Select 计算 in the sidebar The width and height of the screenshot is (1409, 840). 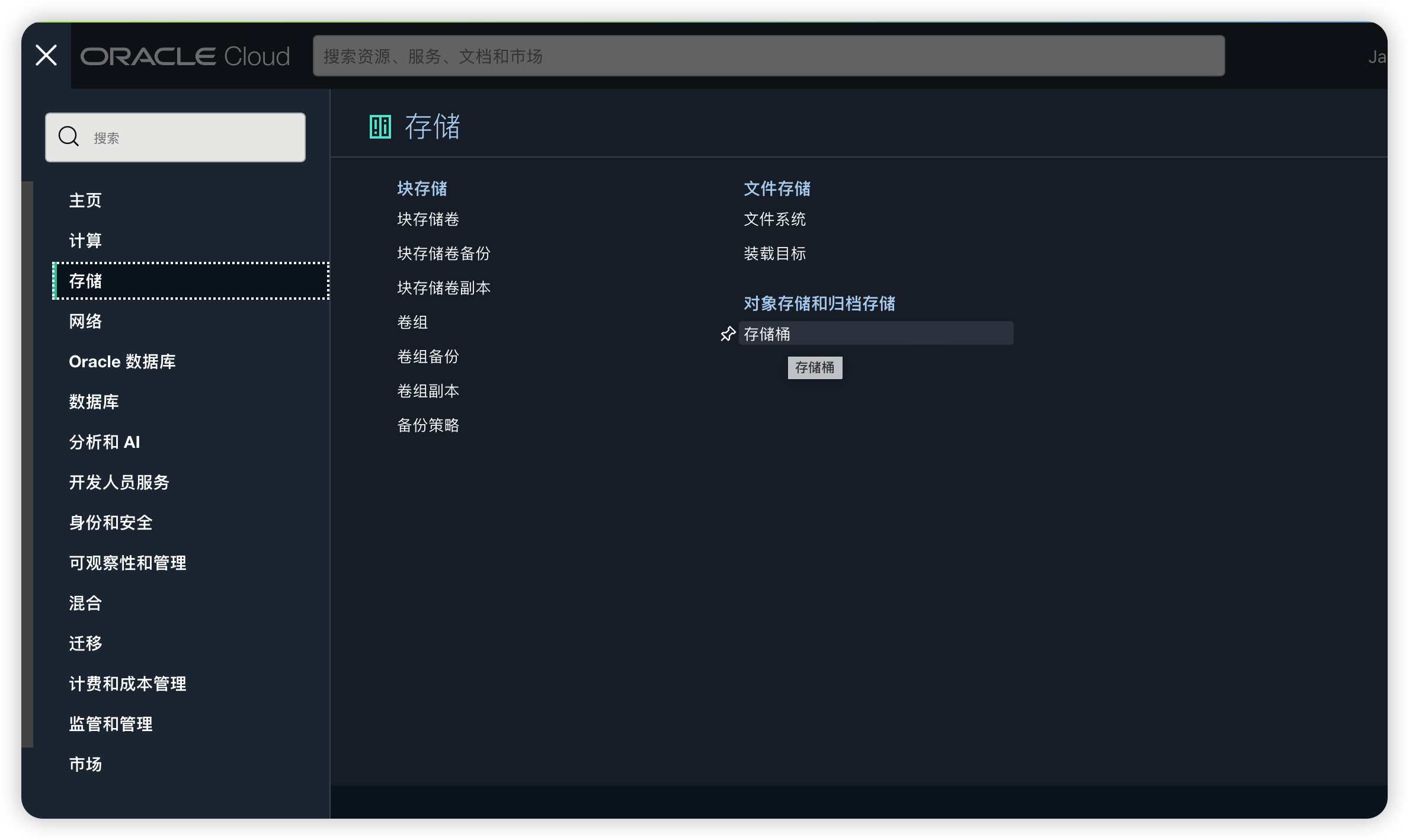(85, 241)
